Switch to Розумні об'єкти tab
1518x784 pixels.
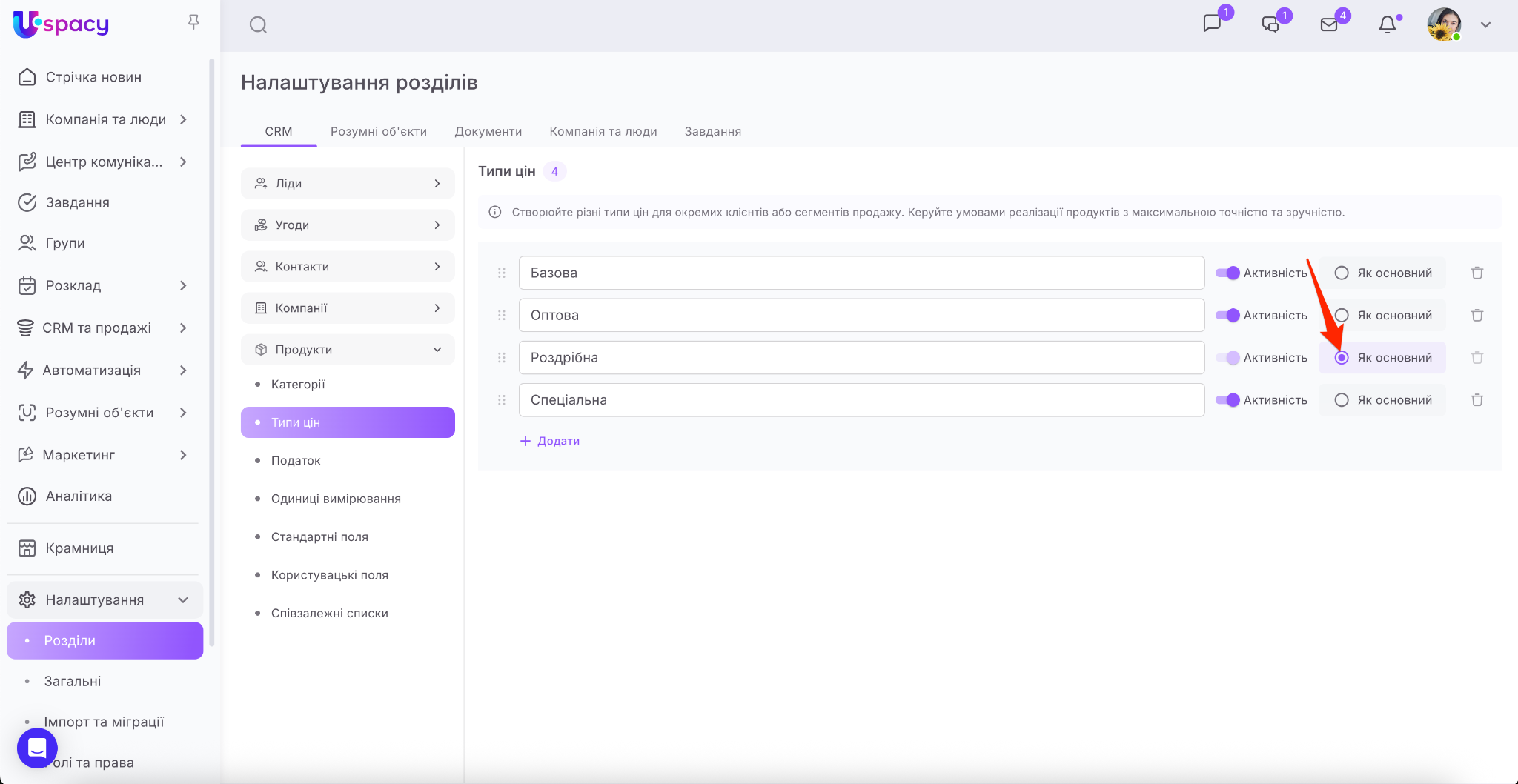378,131
